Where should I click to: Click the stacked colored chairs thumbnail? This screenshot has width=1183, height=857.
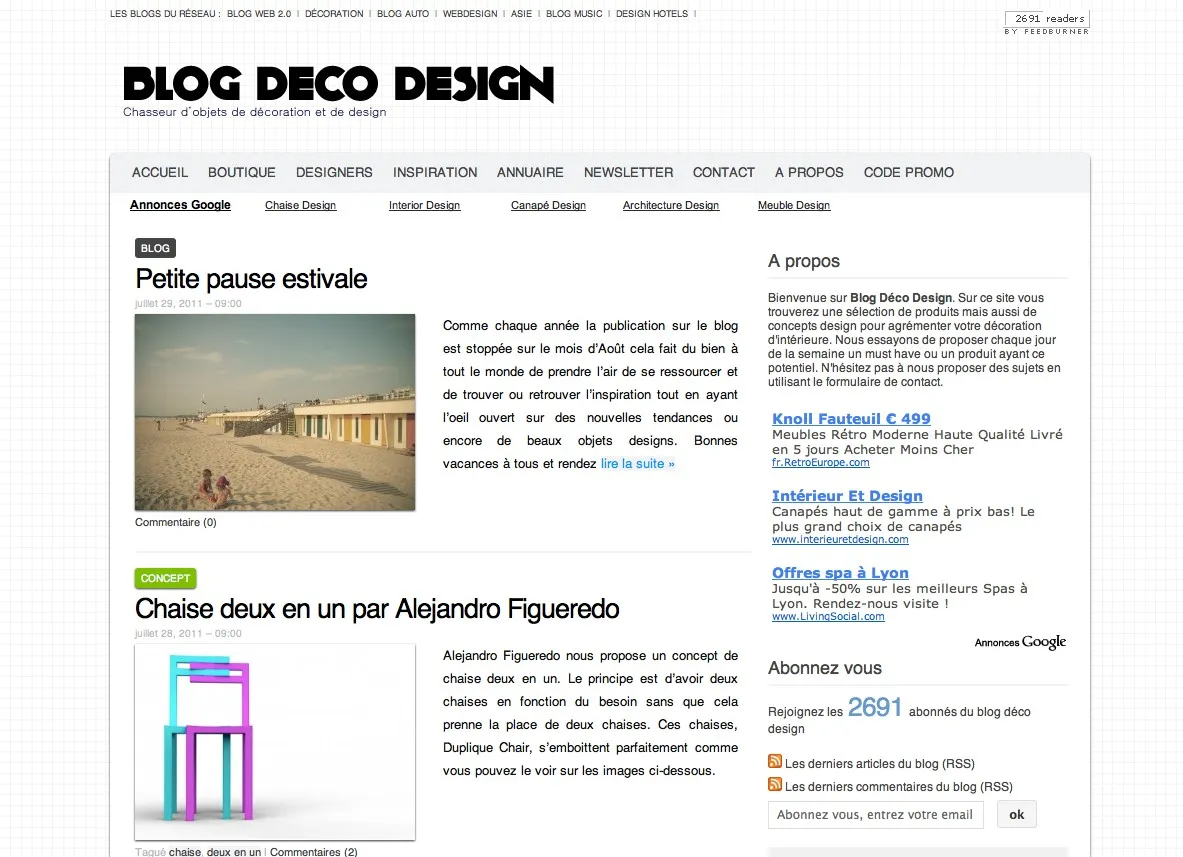(275, 742)
